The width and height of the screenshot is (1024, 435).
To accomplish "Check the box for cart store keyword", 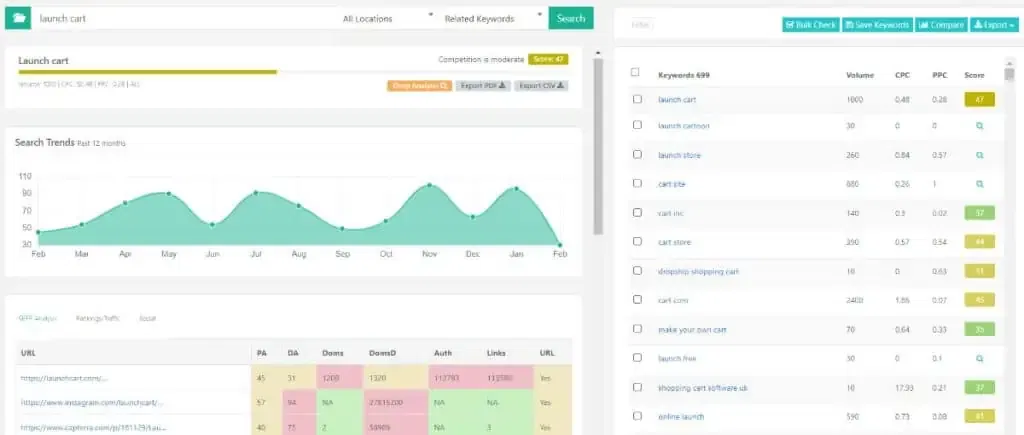I will tap(637, 242).
